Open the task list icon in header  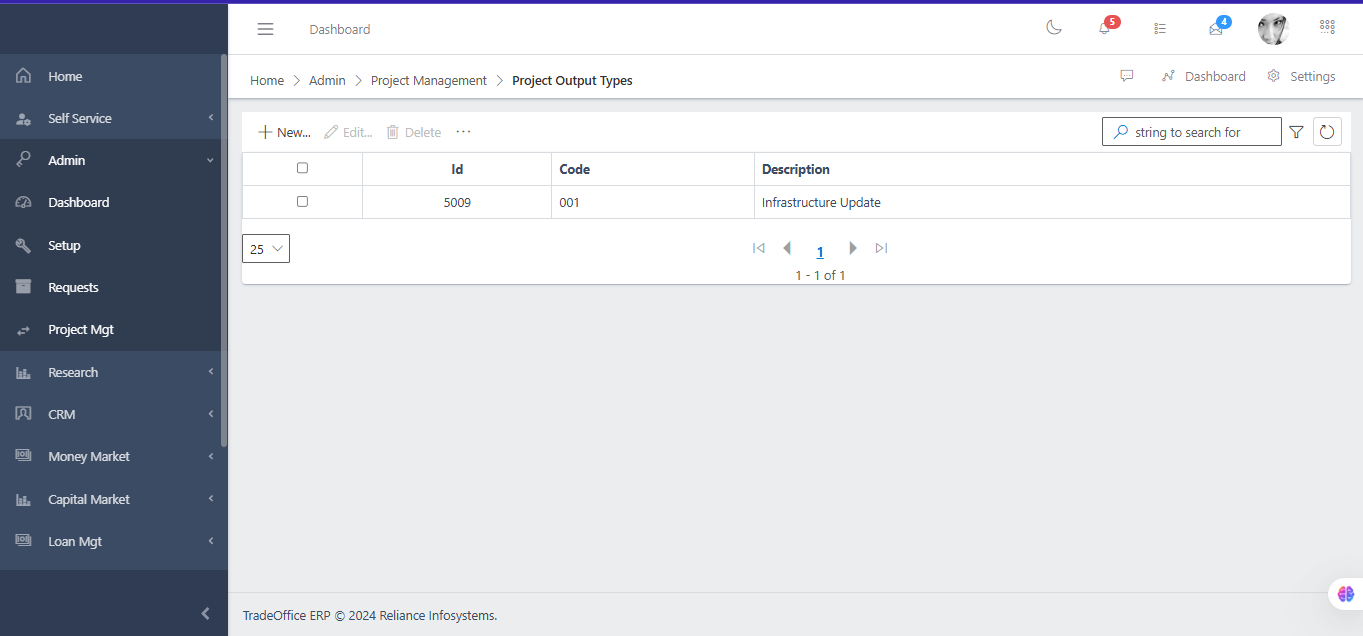1160,29
